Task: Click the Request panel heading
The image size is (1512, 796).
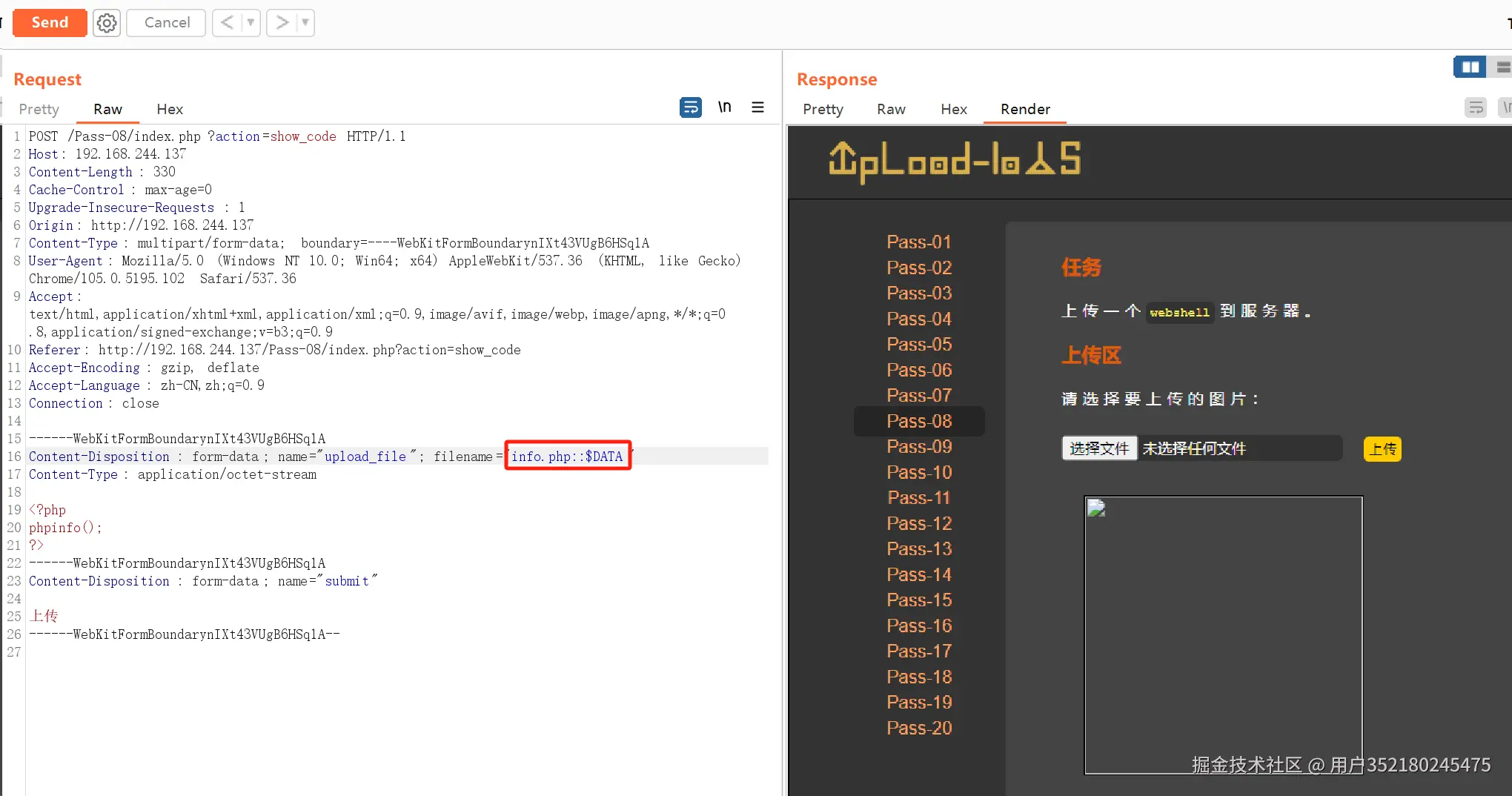Action: (47, 79)
